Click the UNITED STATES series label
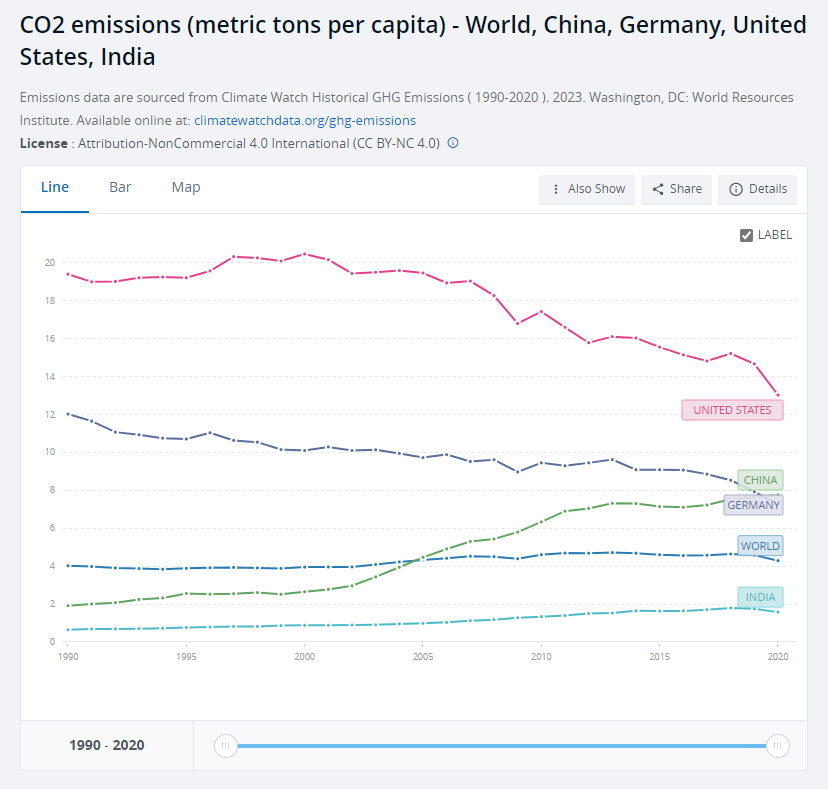Image resolution: width=828 pixels, height=789 pixels. [732, 410]
